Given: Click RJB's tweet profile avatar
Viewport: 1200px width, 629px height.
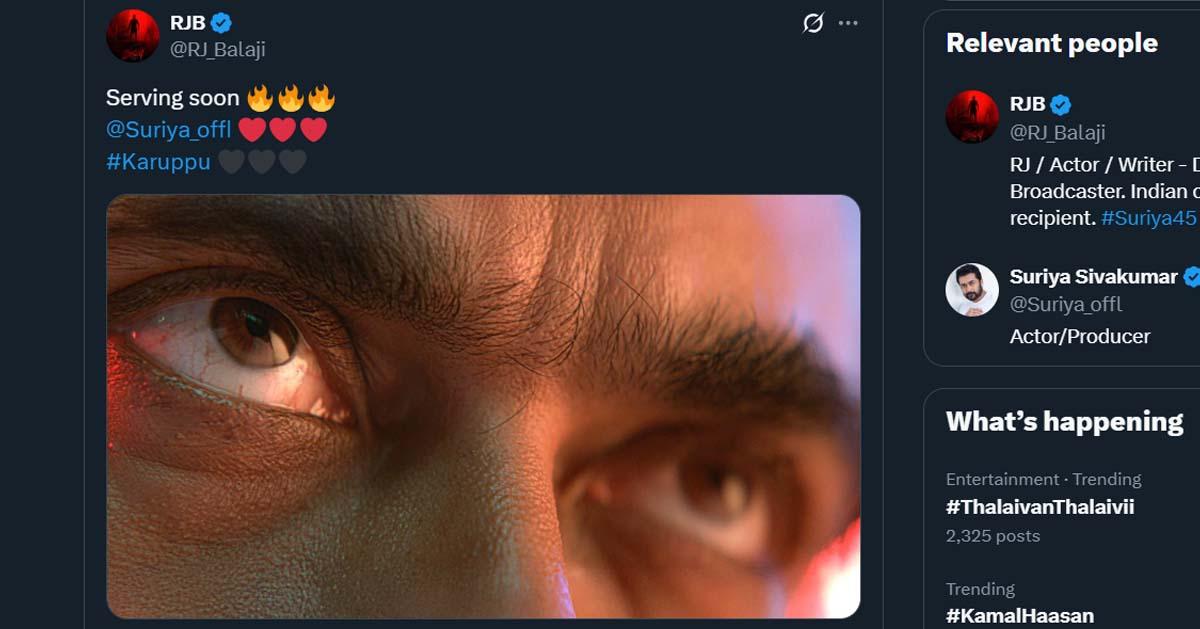Looking at the screenshot, I should [132, 35].
